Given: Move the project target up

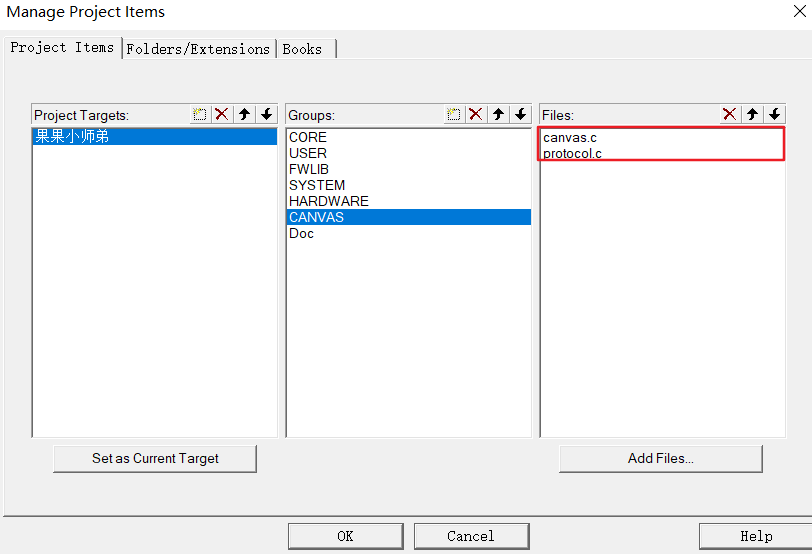Looking at the screenshot, I should pyautogui.click(x=244, y=114).
